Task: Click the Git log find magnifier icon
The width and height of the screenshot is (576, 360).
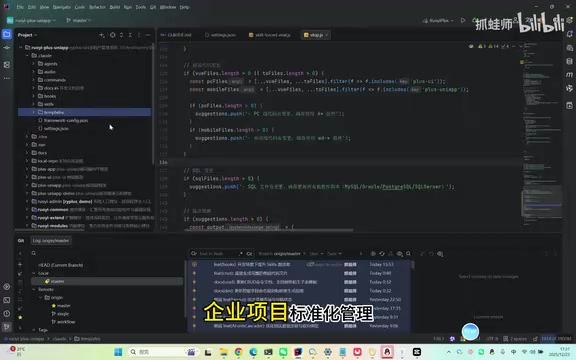Action: point(408,253)
